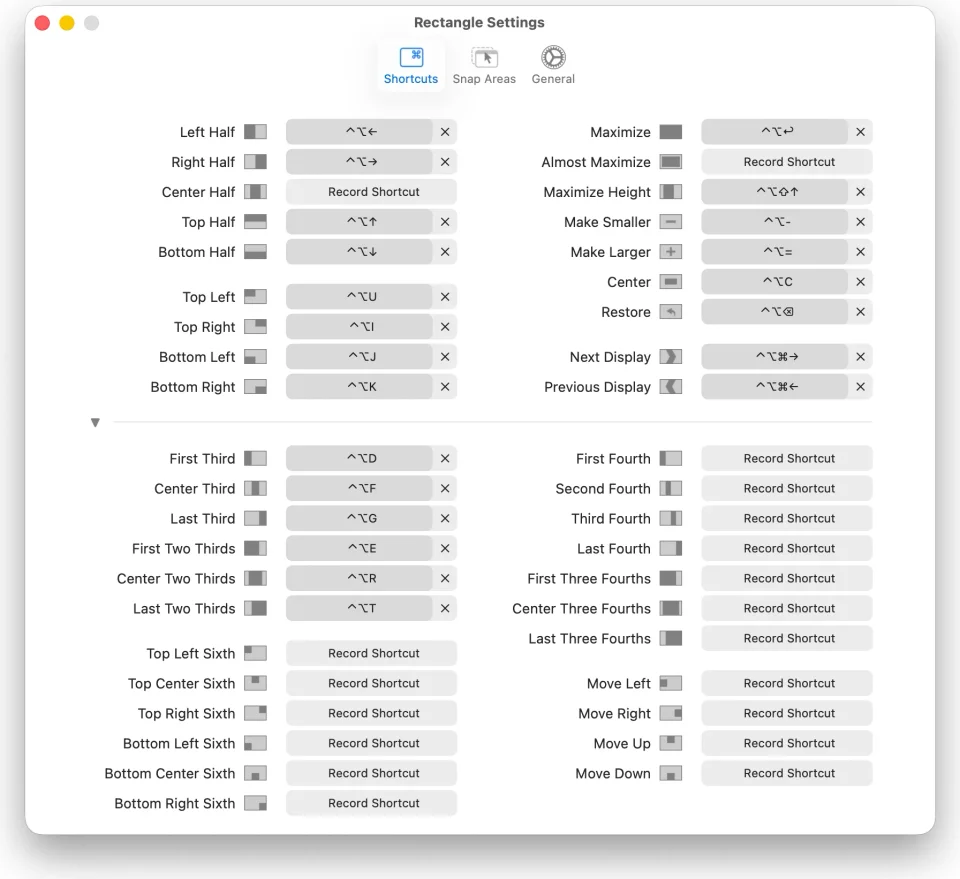The height and width of the screenshot is (879, 960).
Task: Record a shortcut for First Fourth
Action: click(787, 458)
